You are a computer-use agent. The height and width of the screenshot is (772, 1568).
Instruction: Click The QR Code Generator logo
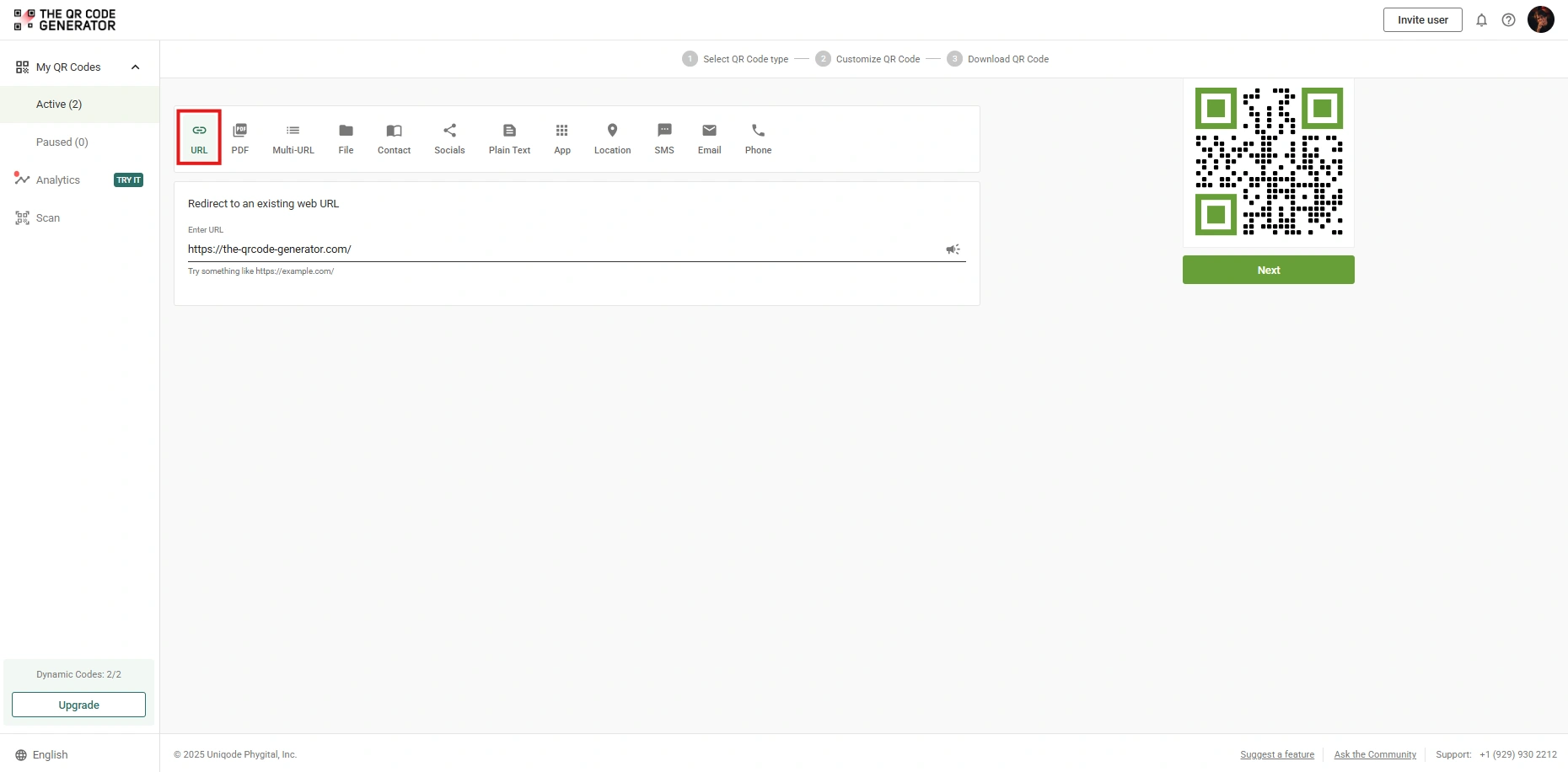coord(65,19)
